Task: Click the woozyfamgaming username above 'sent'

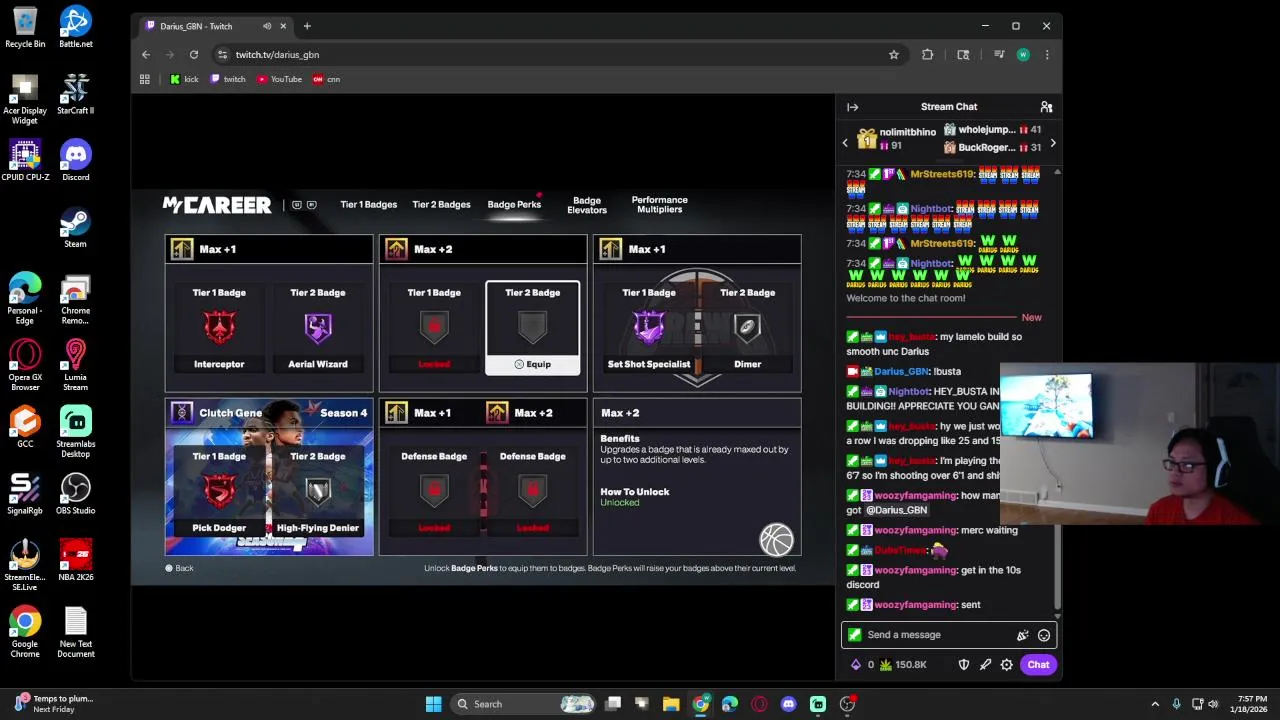Action: [x=915, y=605]
